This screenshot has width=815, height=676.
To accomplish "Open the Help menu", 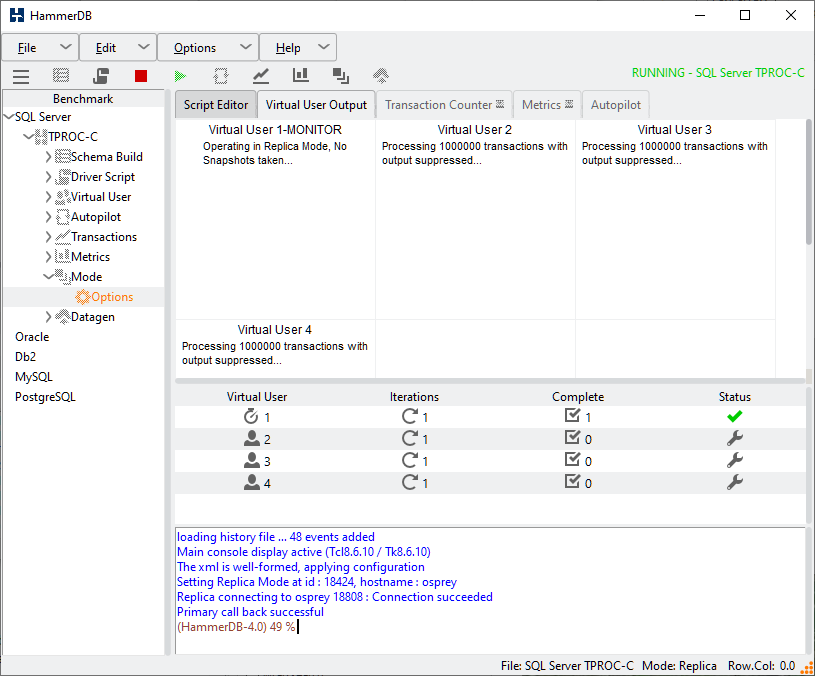I will pos(298,48).
